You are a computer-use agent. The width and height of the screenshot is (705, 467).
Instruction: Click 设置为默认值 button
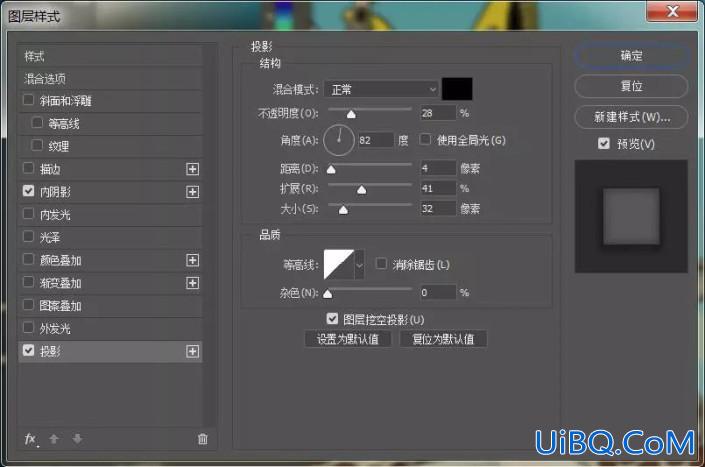348,339
